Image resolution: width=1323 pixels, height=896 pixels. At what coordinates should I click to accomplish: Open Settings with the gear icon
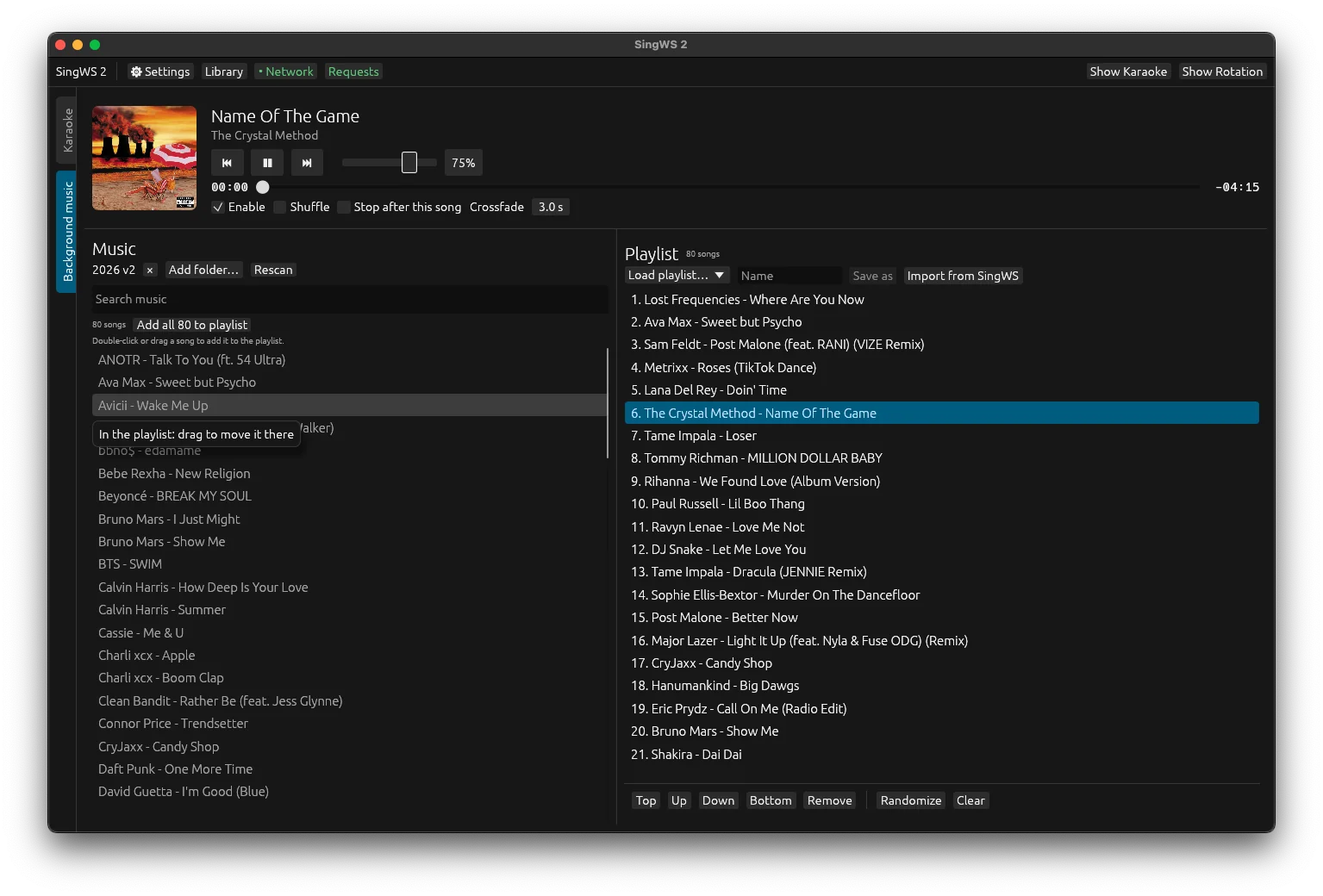point(160,72)
